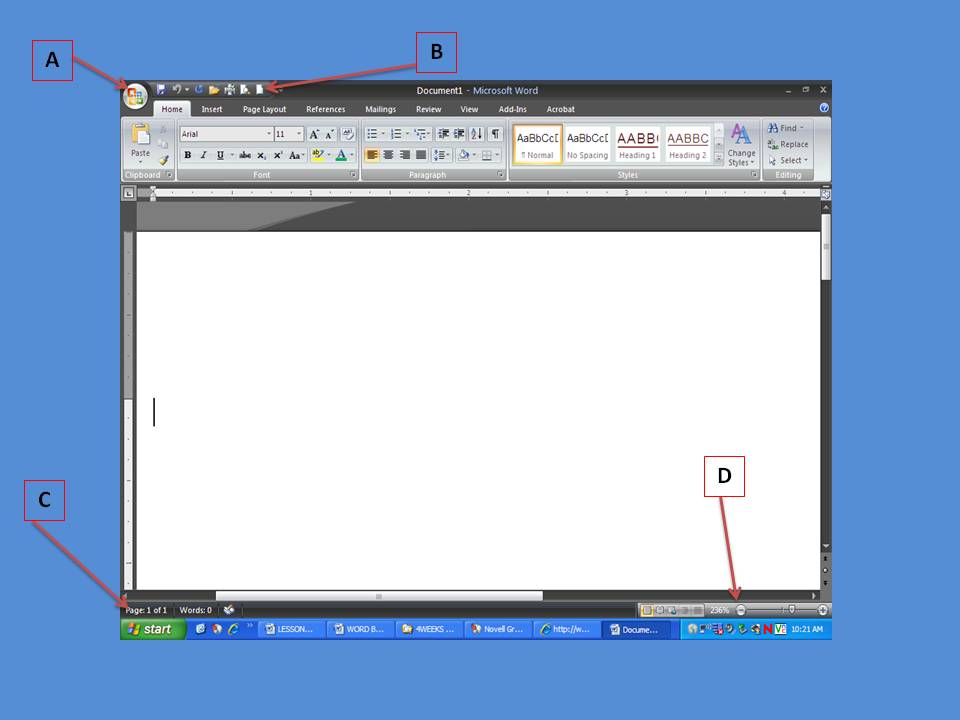Apply the Heading 1 style
This screenshot has height=720, width=960.
[637, 144]
